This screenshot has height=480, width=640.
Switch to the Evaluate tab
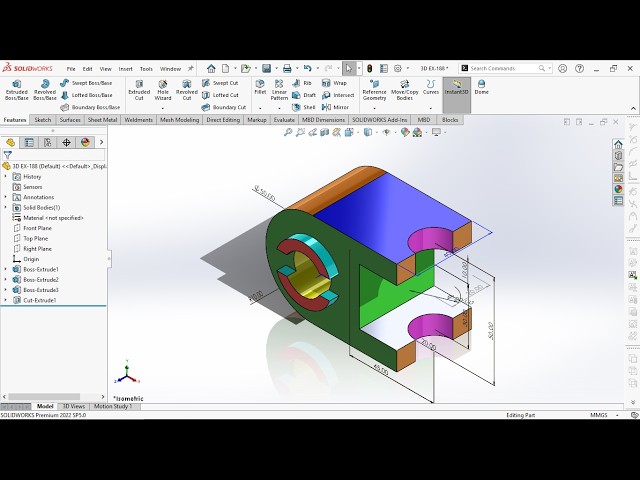point(284,120)
